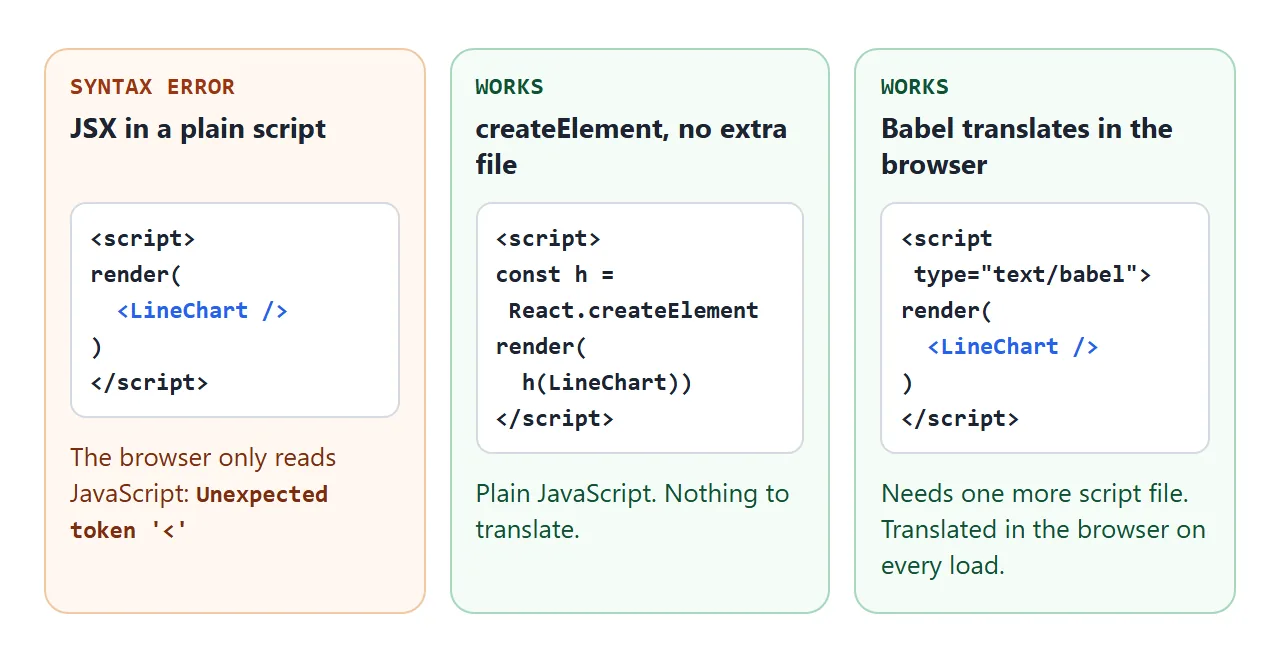Viewport: 1280px width, 666px height.
Task: Select blue "<LineChart />" in the Babel card
Action: click(x=1013, y=347)
